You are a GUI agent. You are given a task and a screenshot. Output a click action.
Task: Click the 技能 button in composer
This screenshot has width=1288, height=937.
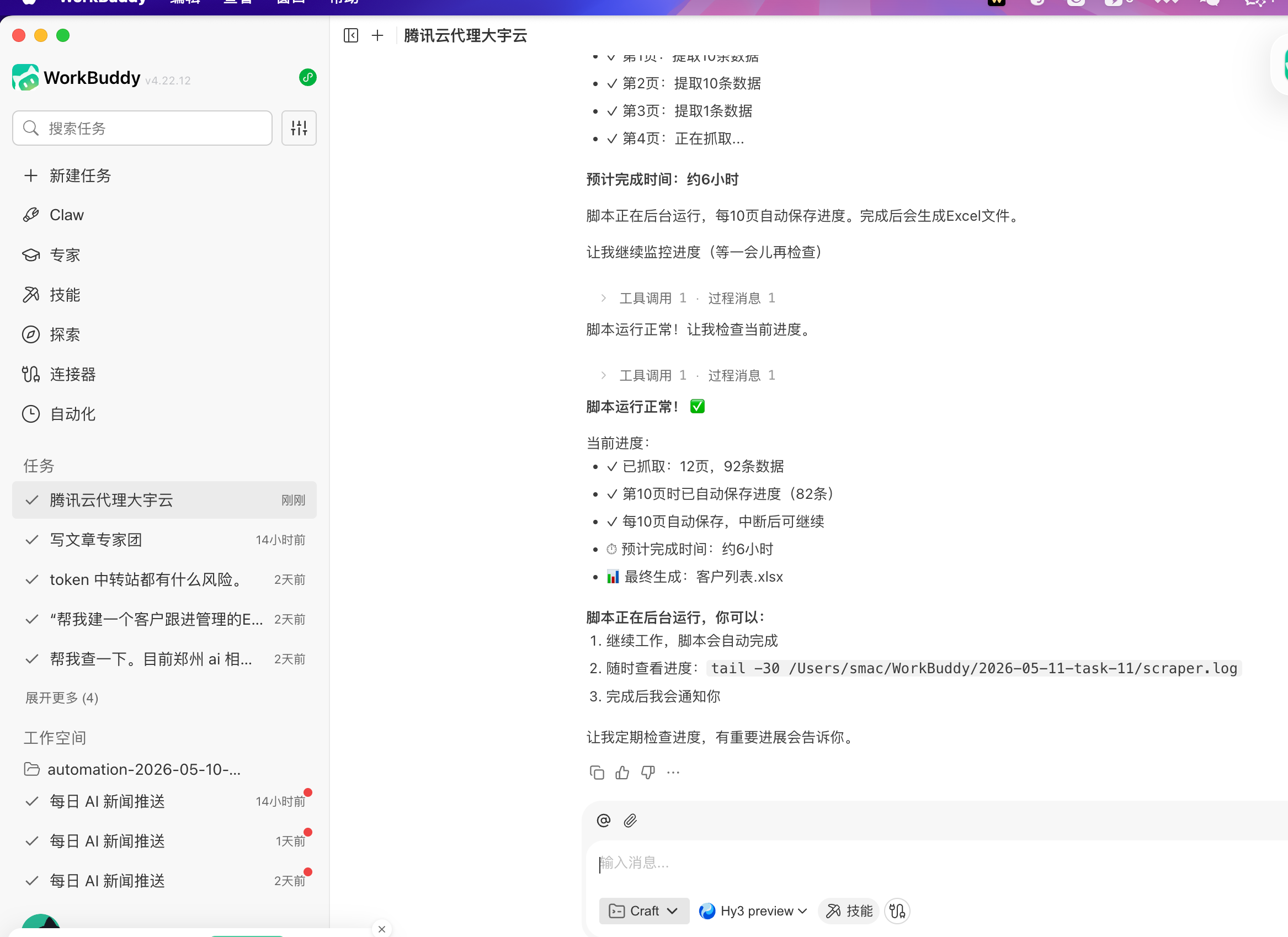pyautogui.click(x=849, y=911)
